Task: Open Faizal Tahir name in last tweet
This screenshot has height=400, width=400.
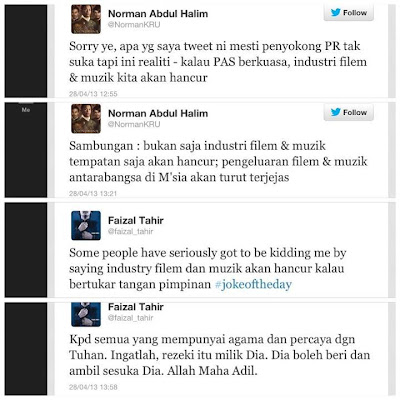Action: [136, 307]
